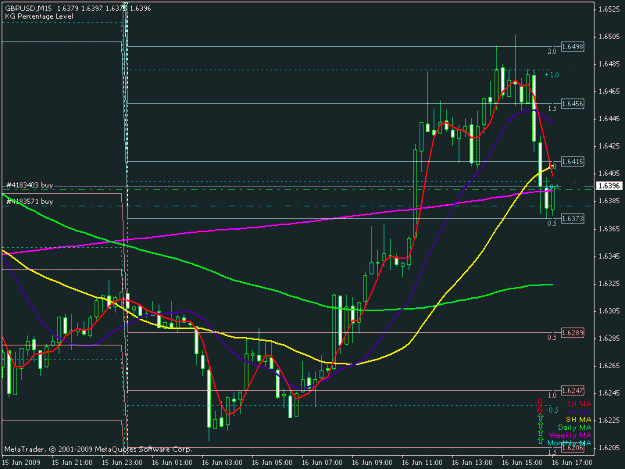
Task: Click the 1.6247 level price box
Action: [x=572, y=391]
